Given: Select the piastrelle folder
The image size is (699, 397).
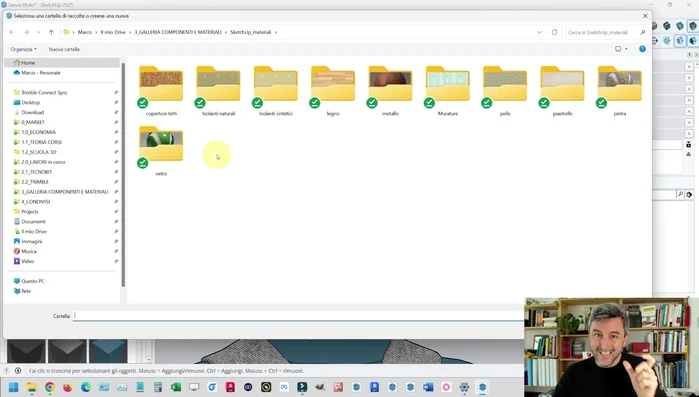Looking at the screenshot, I should 562,91.
